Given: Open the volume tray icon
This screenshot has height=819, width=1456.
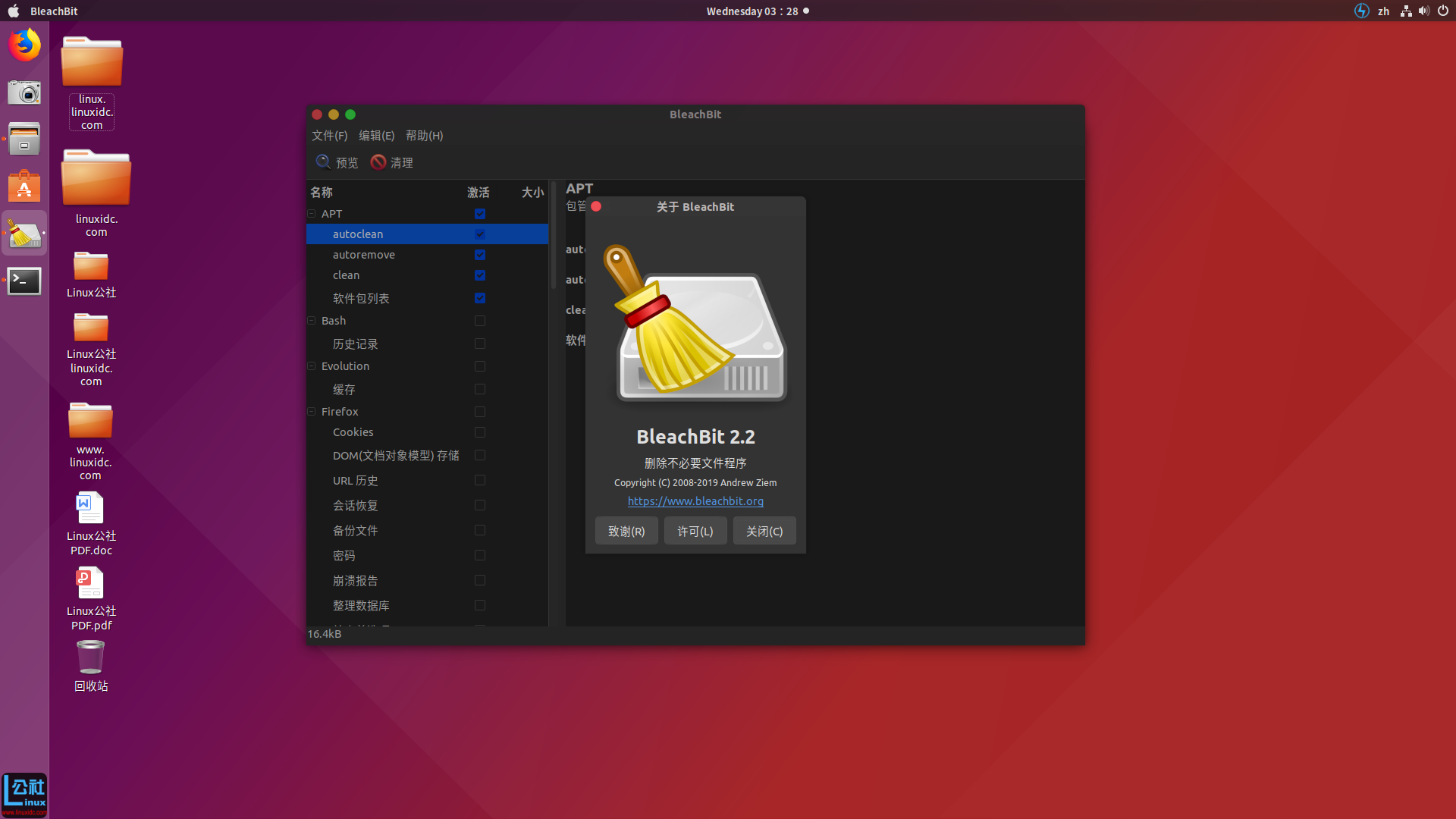Looking at the screenshot, I should pyautogui.click(x=1424, y=11).
